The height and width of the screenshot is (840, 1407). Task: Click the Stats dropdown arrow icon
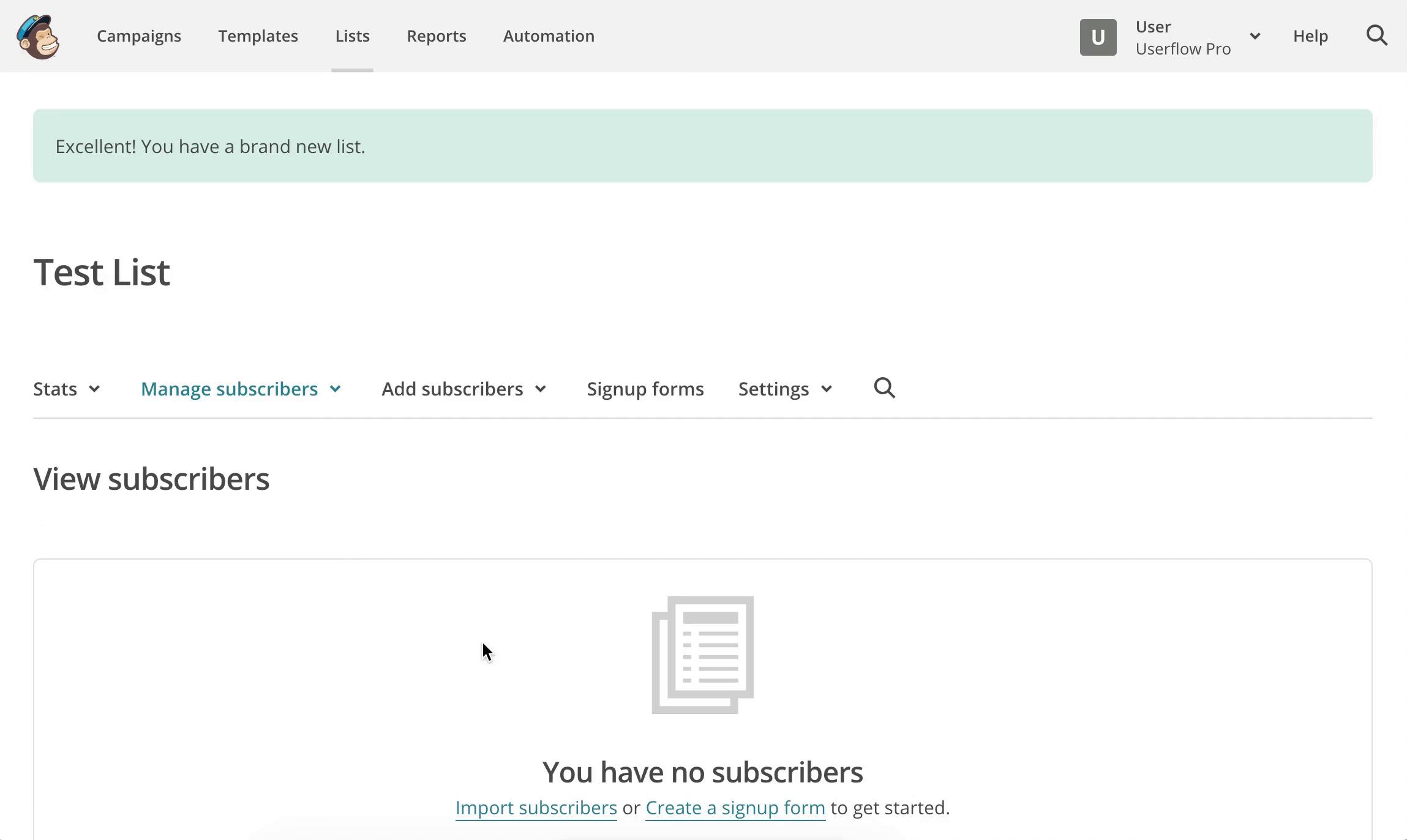tap(93, 389)
